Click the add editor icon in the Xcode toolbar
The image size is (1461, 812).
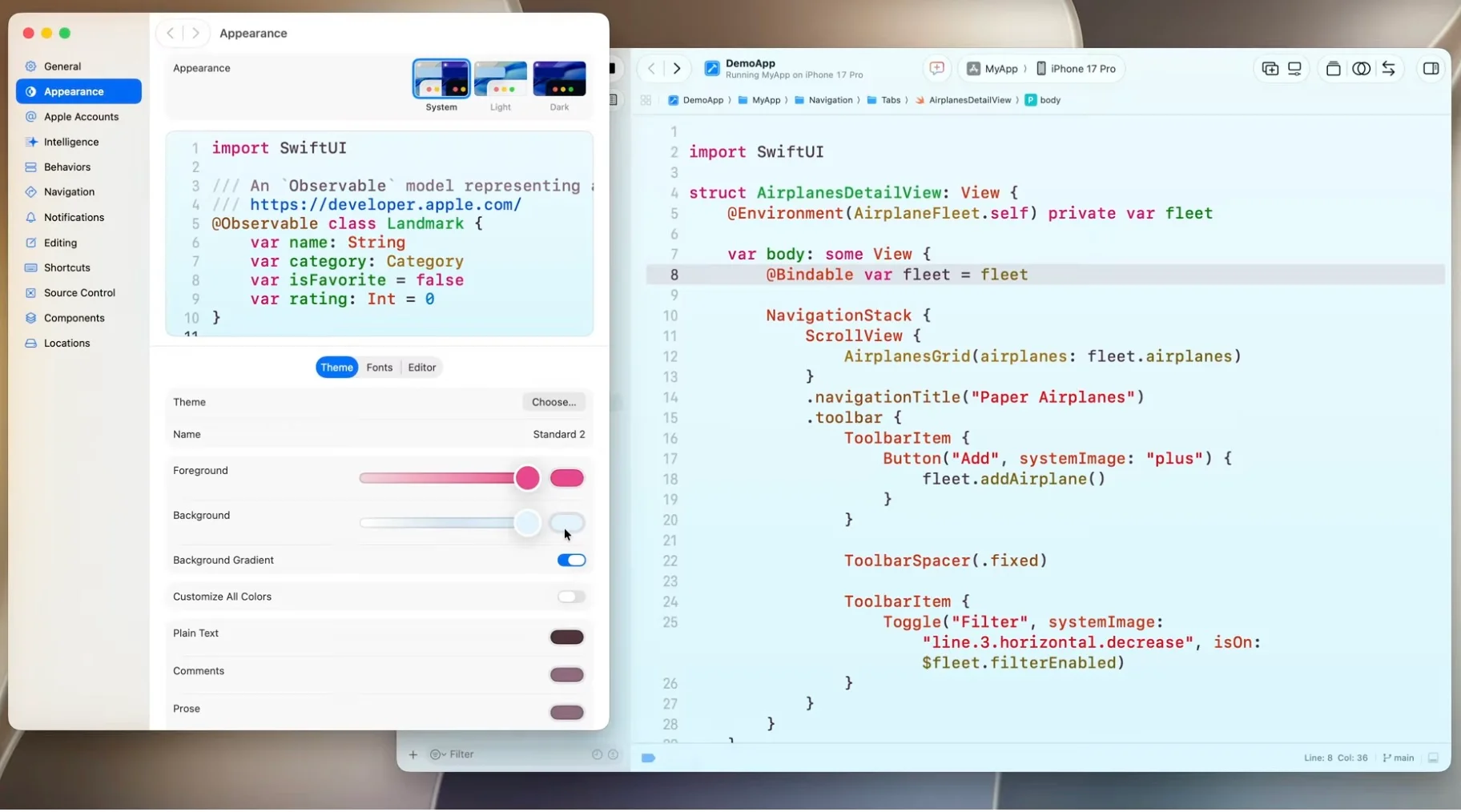pos(1270,69)
